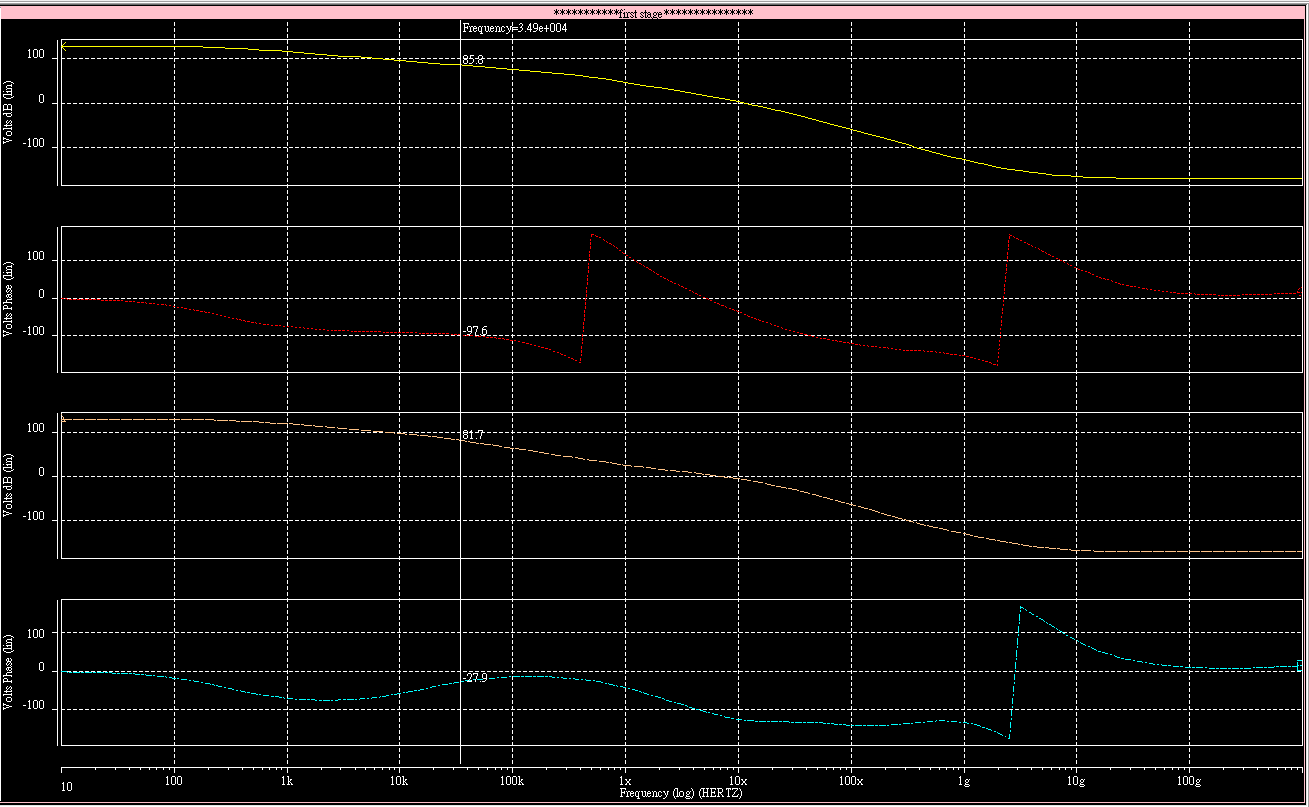1309x807 pixels.
Task: Click the 10x tick on frequency axis
Action: pos(738,780)
